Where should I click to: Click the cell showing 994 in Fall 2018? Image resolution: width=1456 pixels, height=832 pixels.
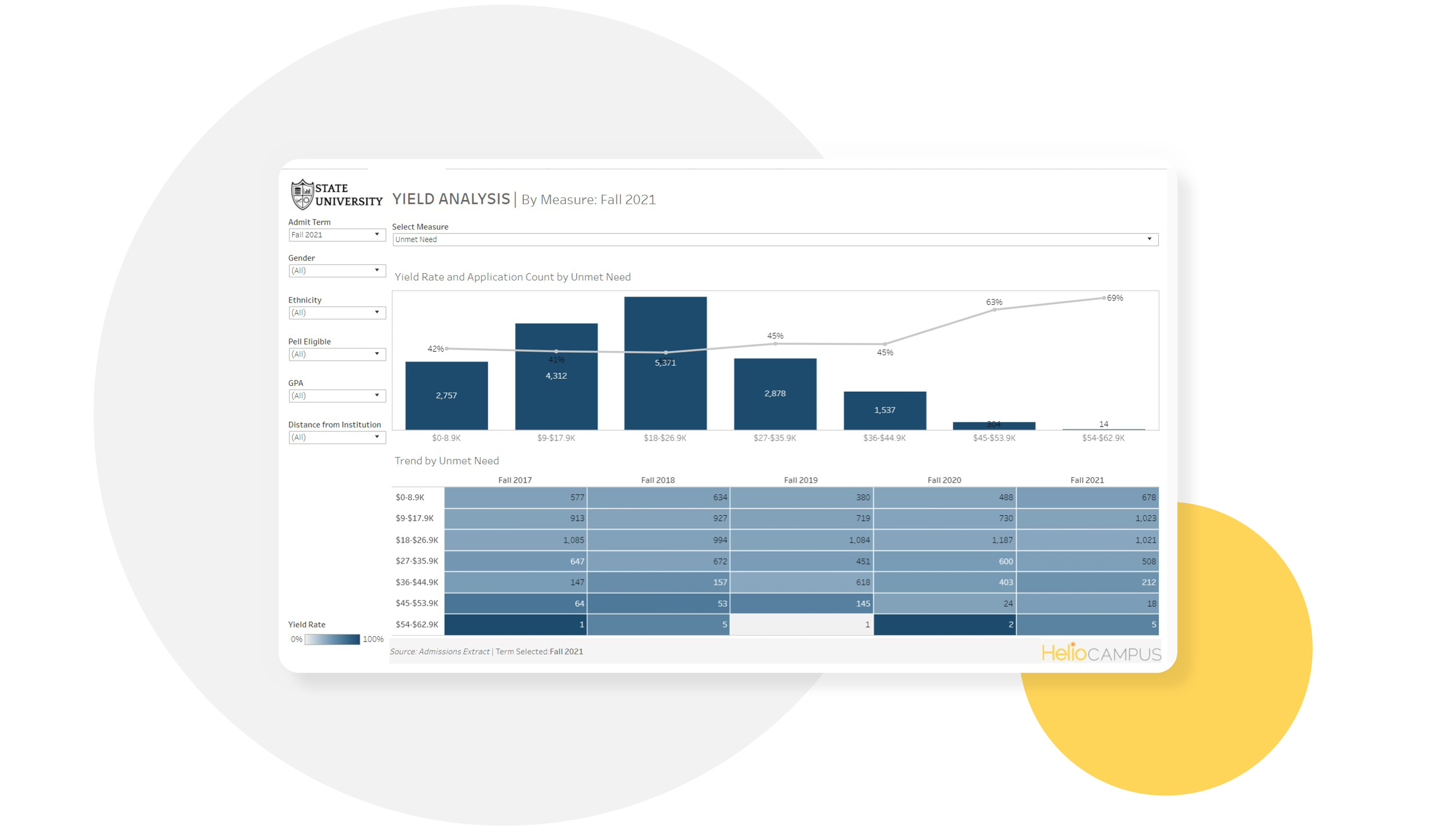point(659,540)
